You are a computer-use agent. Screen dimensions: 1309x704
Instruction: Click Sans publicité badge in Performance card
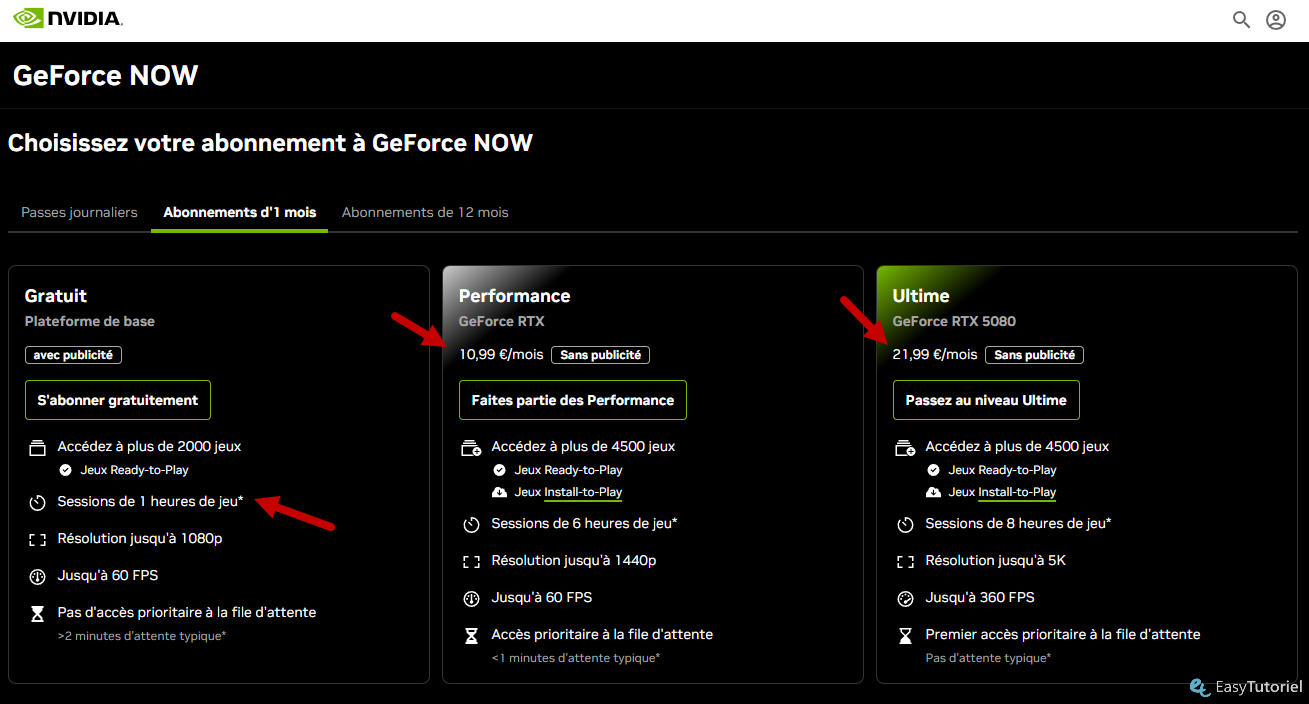[601, 355]
